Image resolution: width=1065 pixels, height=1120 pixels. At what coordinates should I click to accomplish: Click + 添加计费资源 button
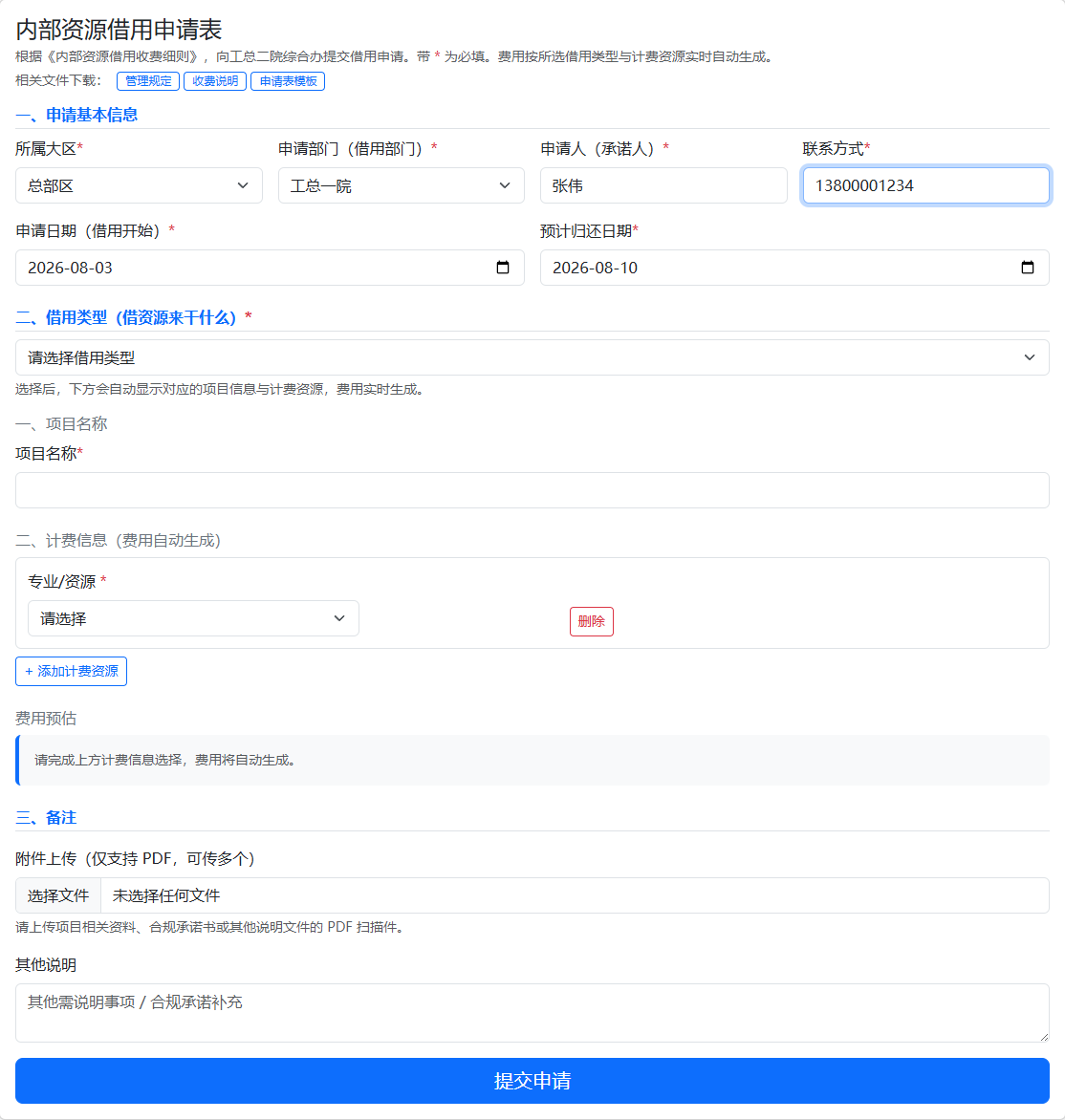click(72, 672)
